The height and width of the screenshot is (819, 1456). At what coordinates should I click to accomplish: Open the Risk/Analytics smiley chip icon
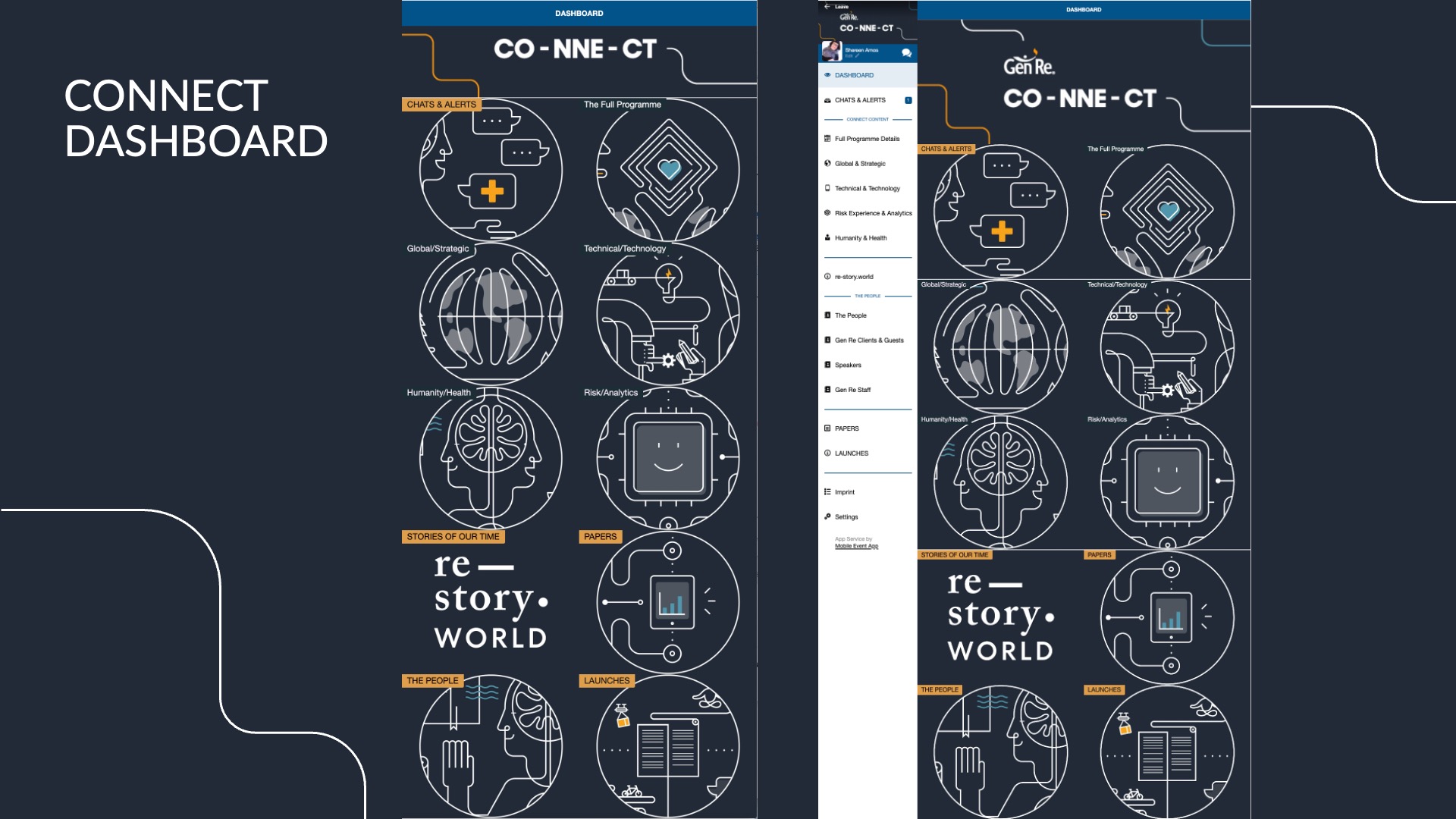tap(668, 458)
